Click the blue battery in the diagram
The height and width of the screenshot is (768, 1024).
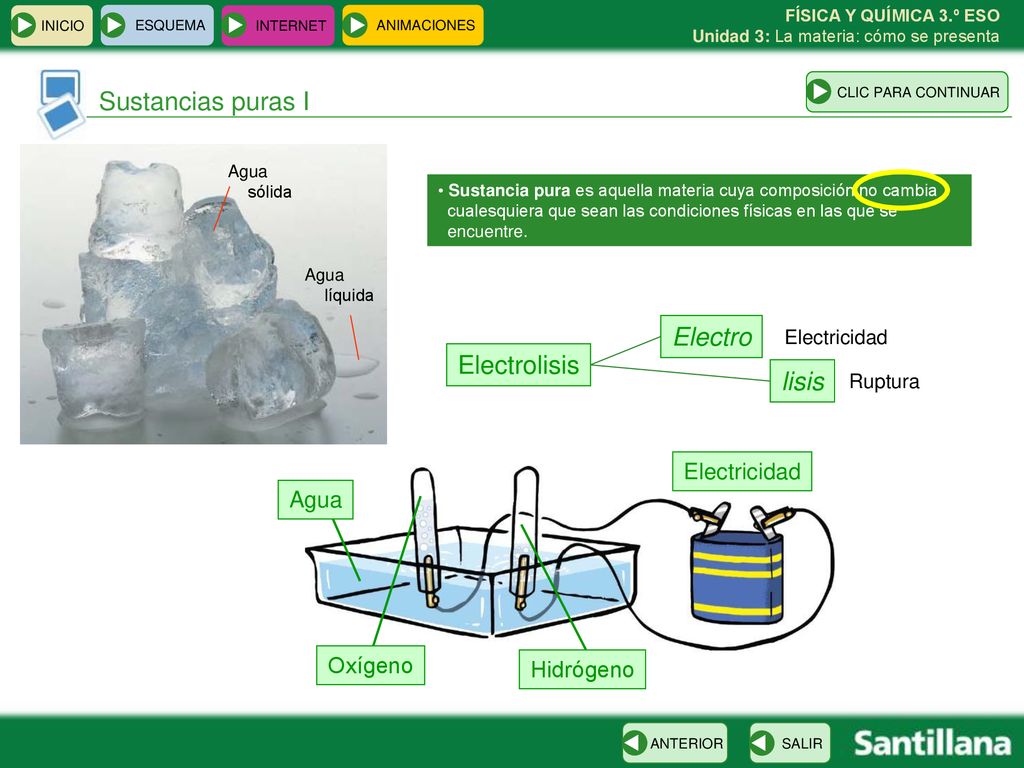737,576
